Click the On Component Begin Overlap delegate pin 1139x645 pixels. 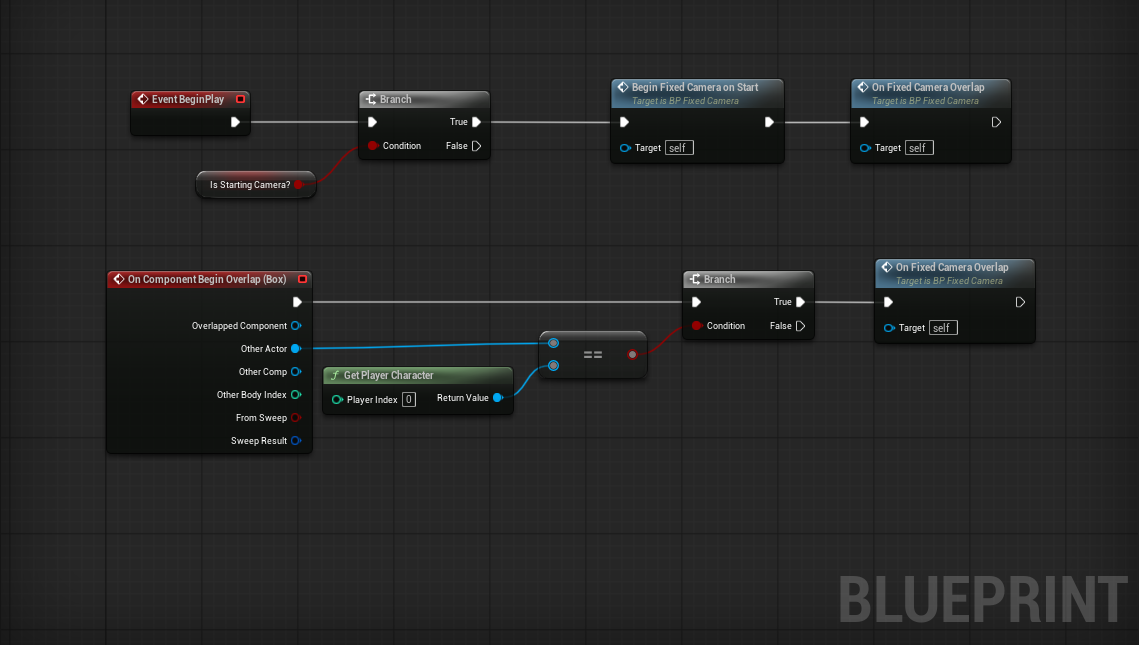[x=302, y=280]
